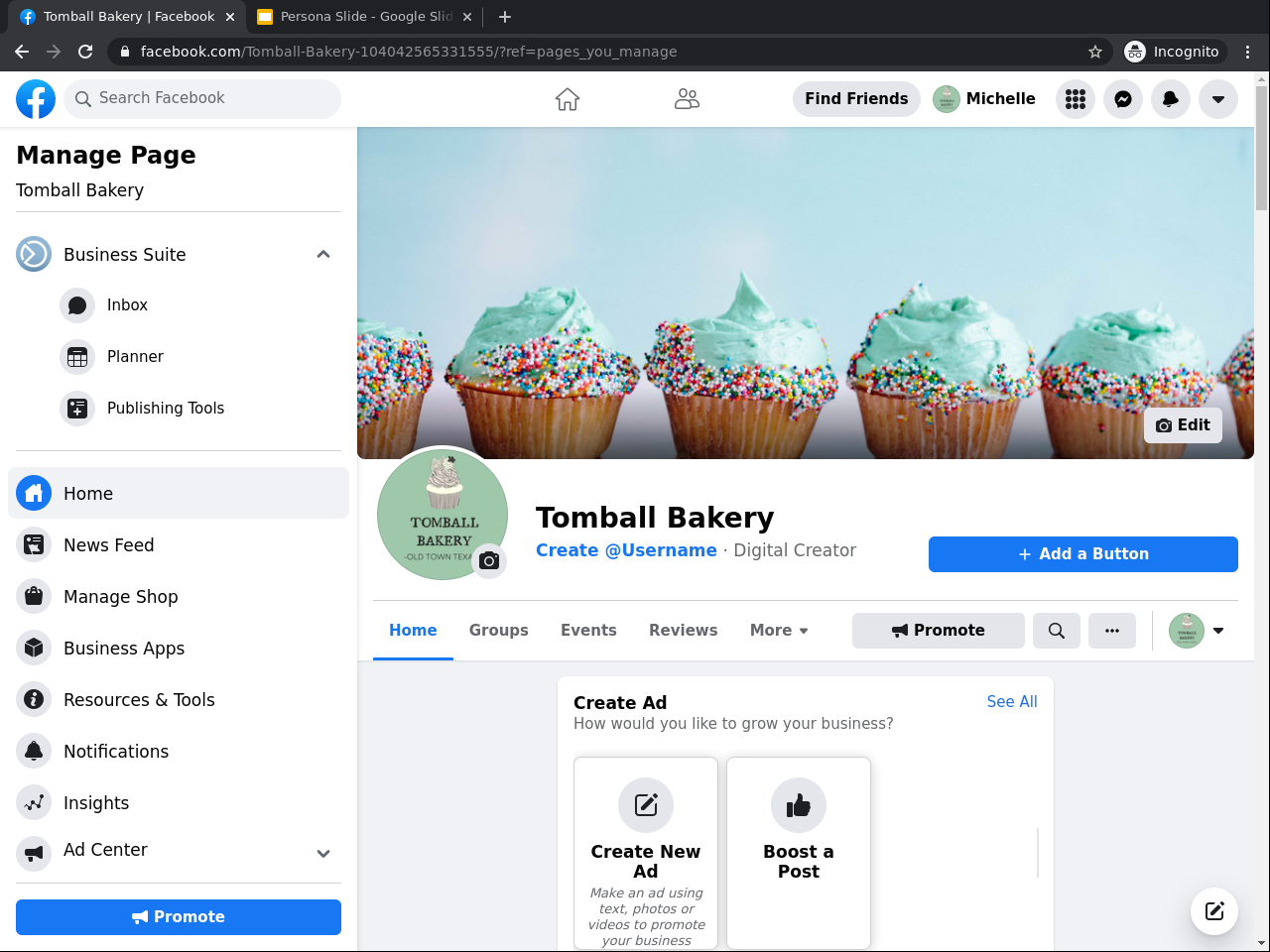The height and width of the screenshot is (952, 1270).
Task: Change profile picture via camera icon
Action: (489, 561)
